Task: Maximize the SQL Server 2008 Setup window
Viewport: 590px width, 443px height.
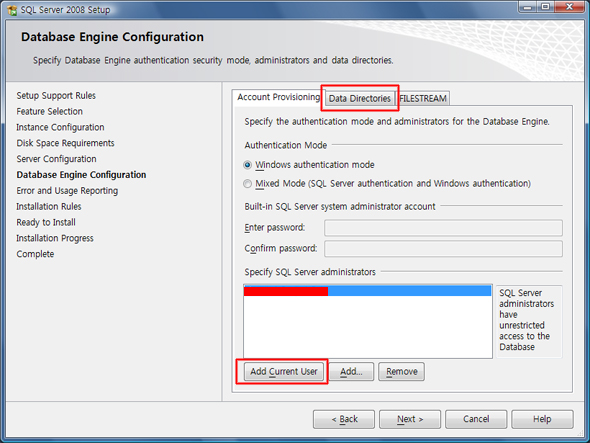Action: click(545, 7)
